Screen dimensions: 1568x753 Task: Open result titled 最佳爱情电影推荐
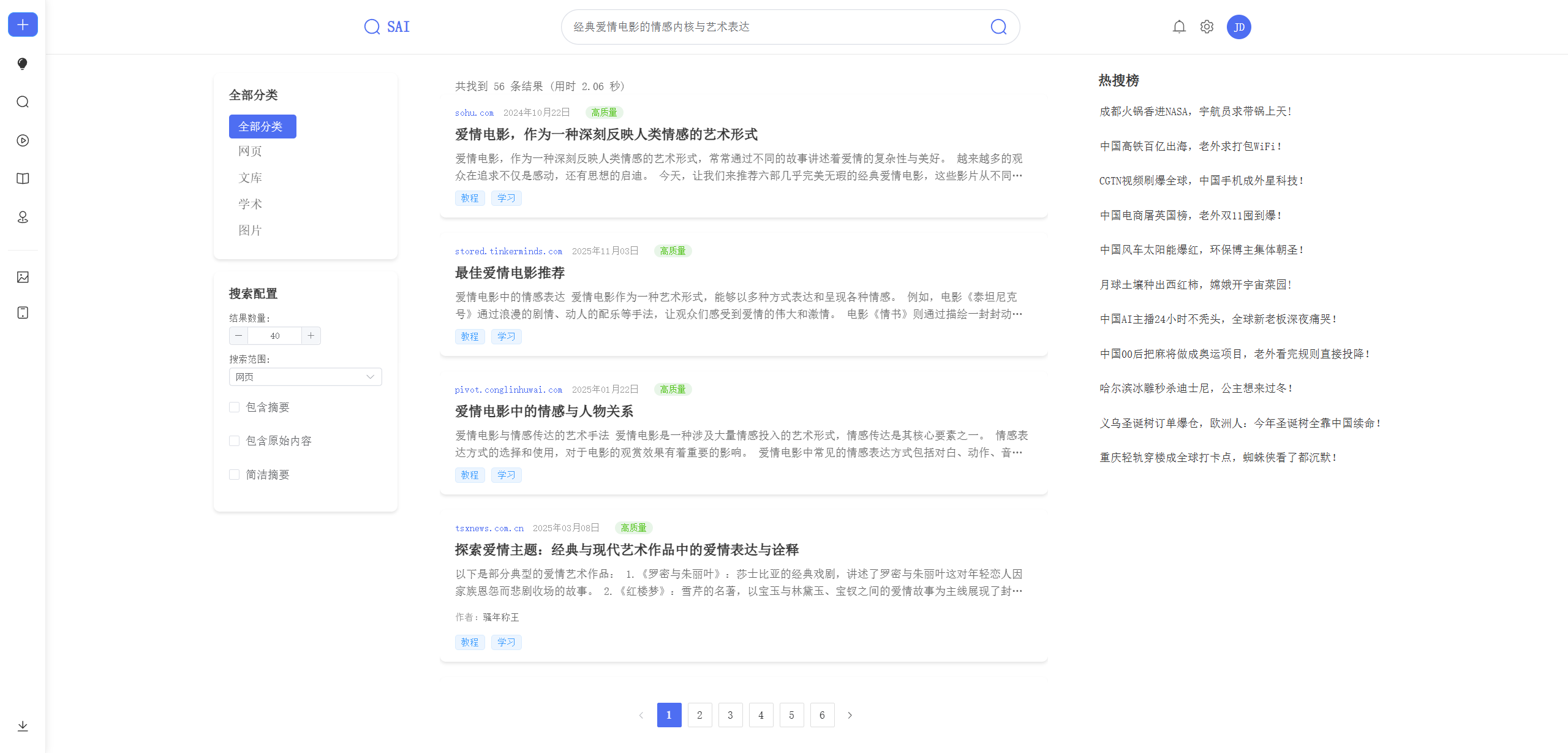pos(510,273)
